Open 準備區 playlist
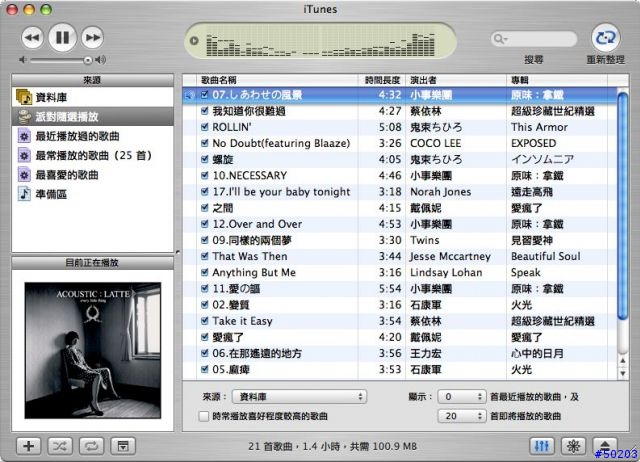The height and width of the screenshot is (462, 640). (x=93, y=194)
